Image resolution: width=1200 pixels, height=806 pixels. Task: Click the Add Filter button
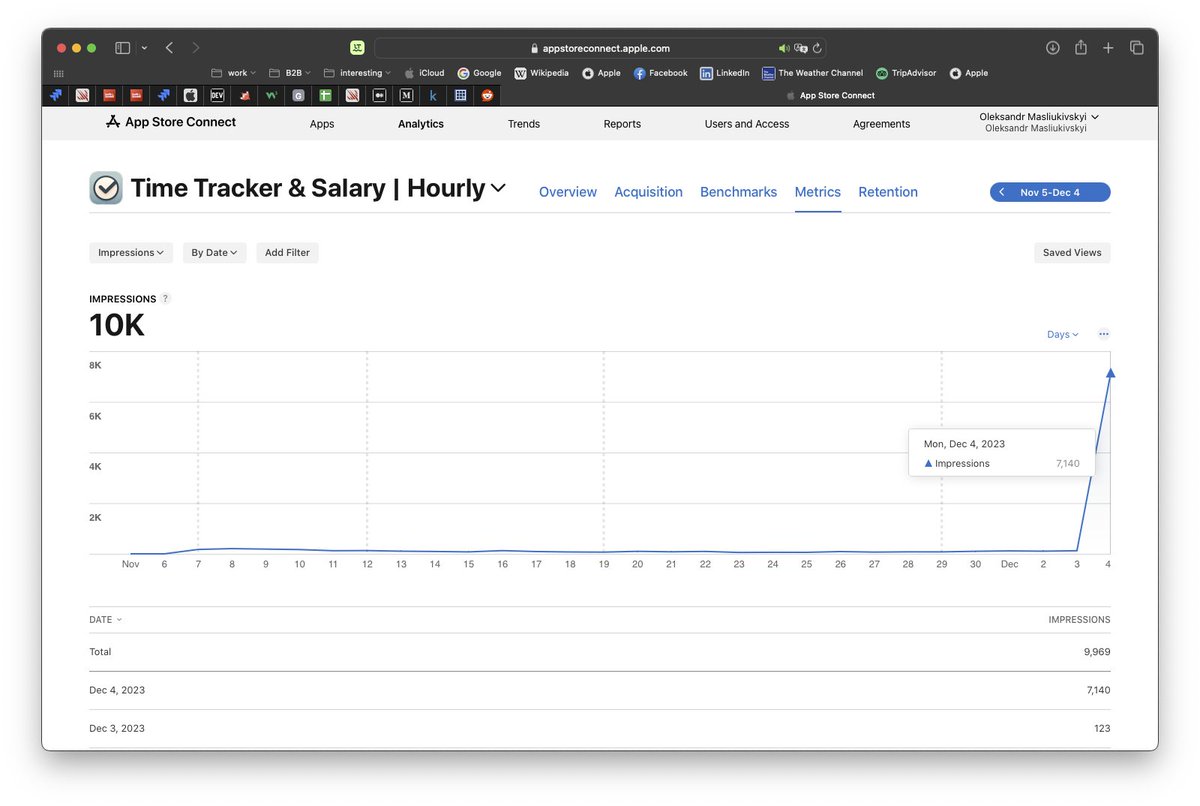pos(287,253)
